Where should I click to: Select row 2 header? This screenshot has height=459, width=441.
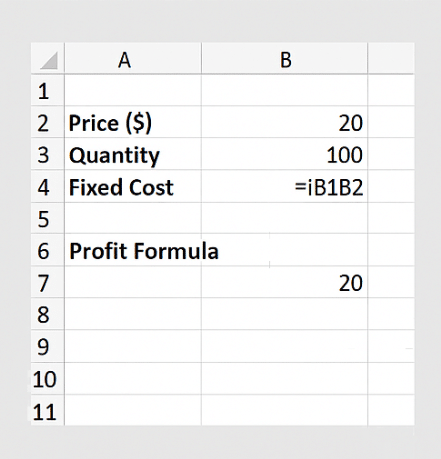[48, 122]
